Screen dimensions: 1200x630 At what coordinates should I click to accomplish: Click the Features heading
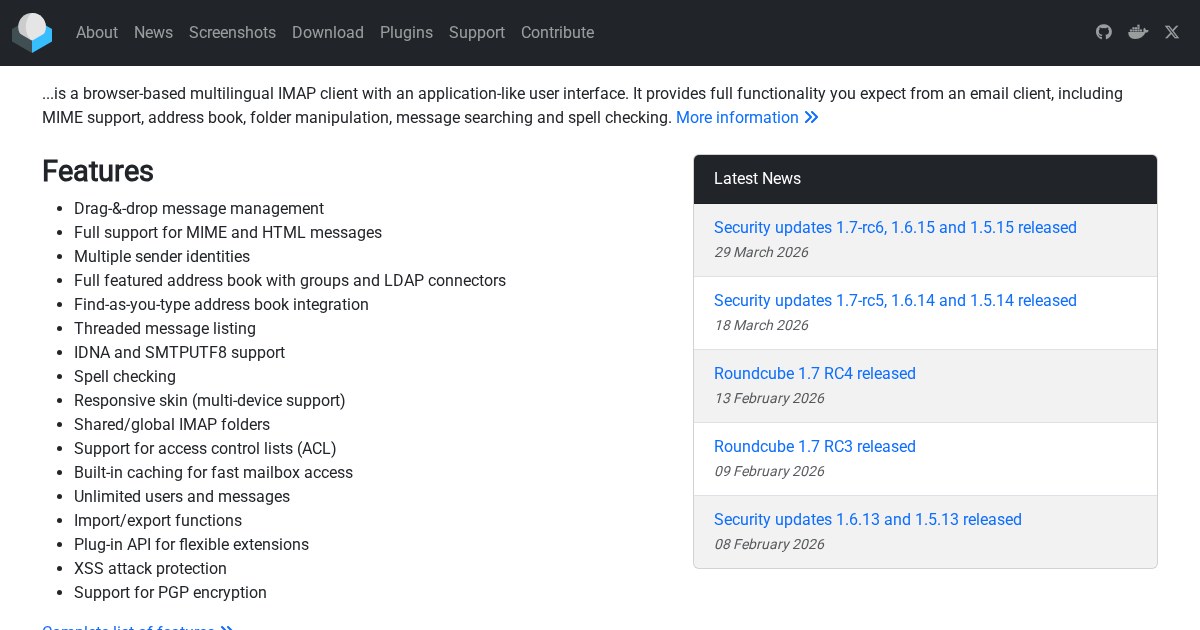(98, 171)
